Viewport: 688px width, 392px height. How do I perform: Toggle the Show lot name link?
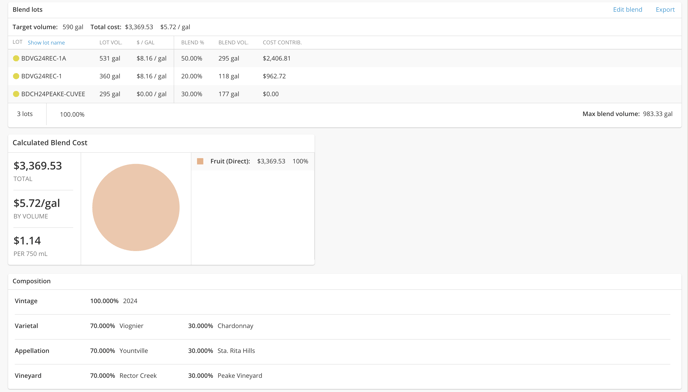(46, 43)
